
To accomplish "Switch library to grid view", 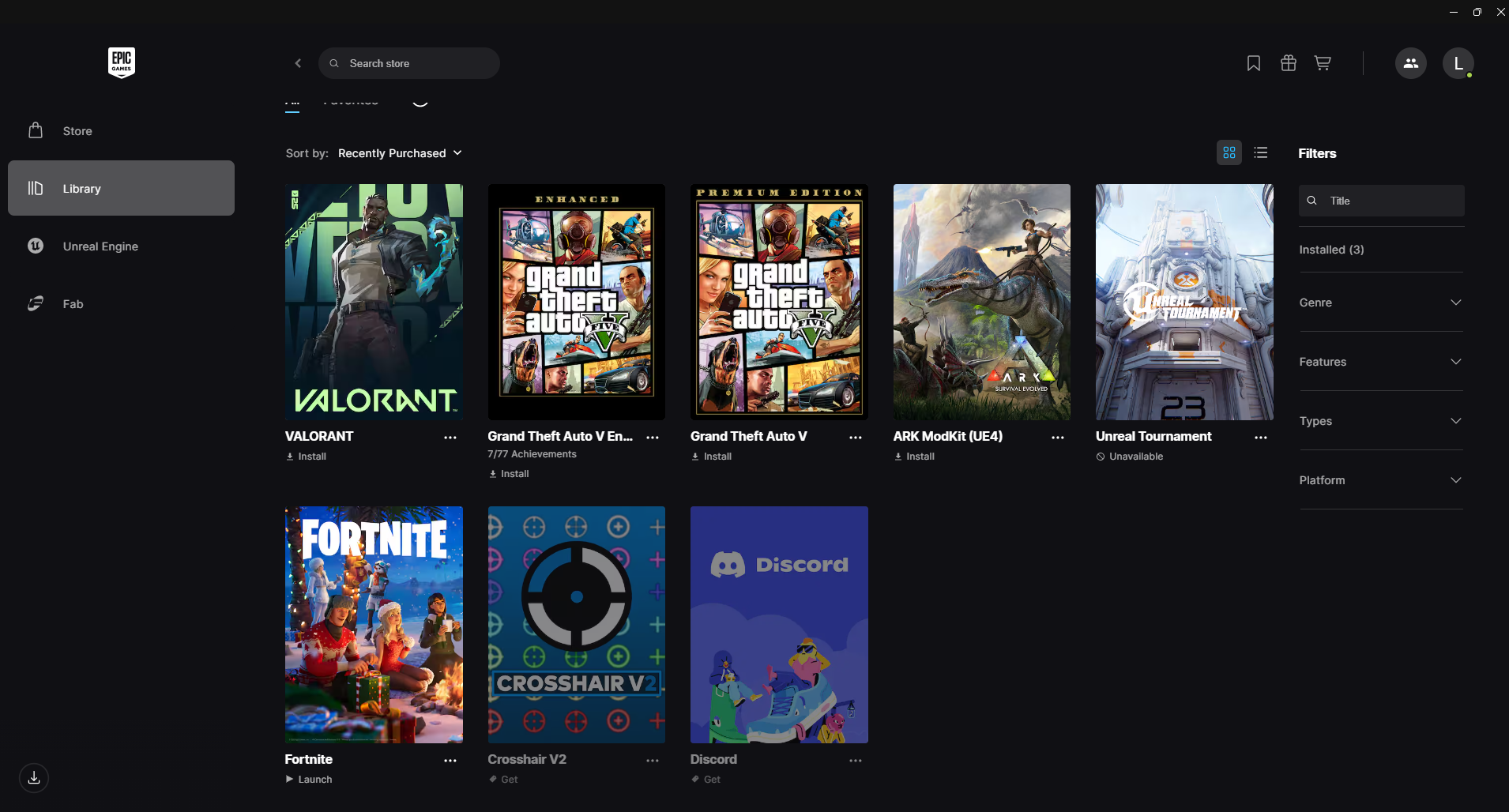I will 1229,152.
